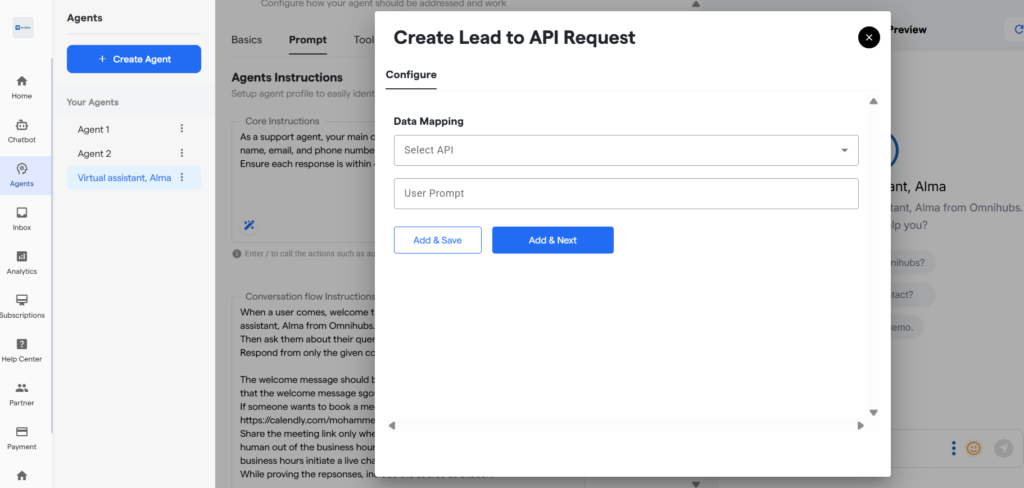Switch to the Configure tab
1024x488 pixels.
click(x=411, y=75)
